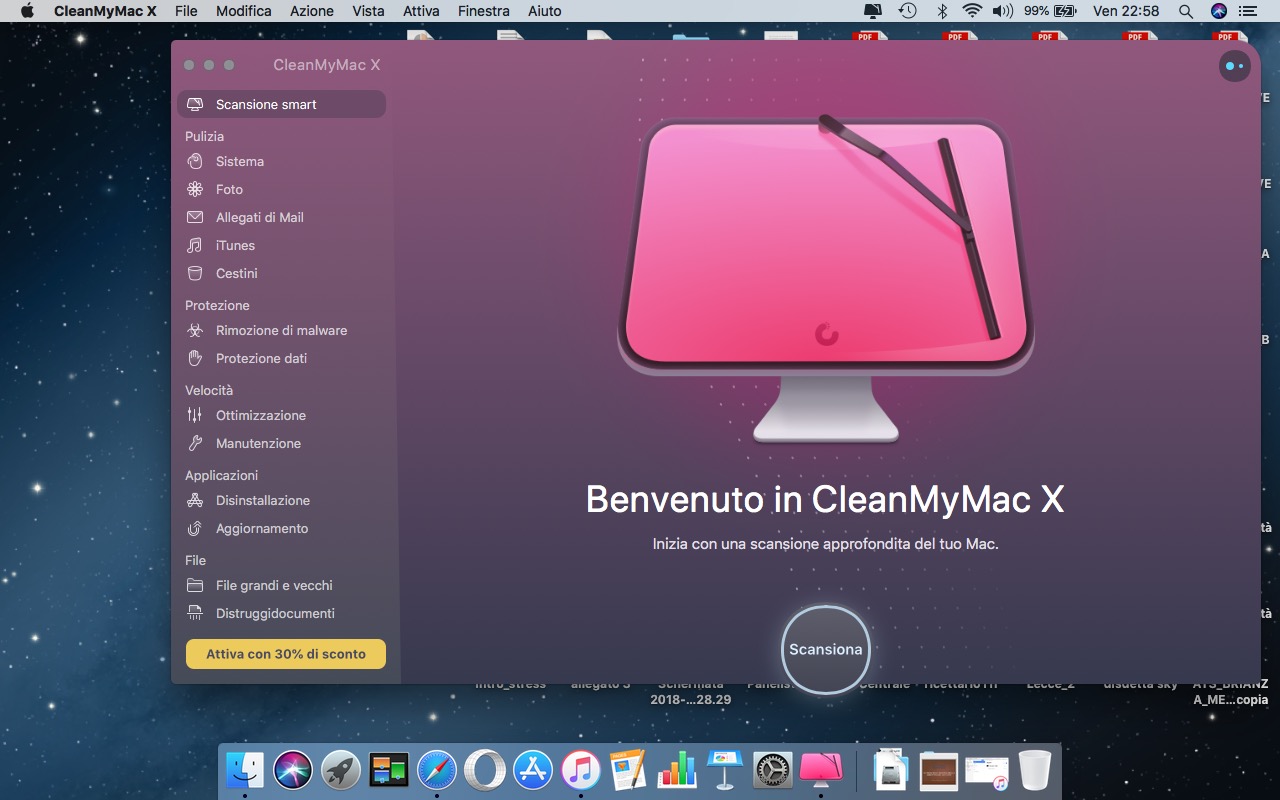Screen dimensions: 1280x800
Task: Open the Wi-Fi status menu
Action: tap(972, 11)
